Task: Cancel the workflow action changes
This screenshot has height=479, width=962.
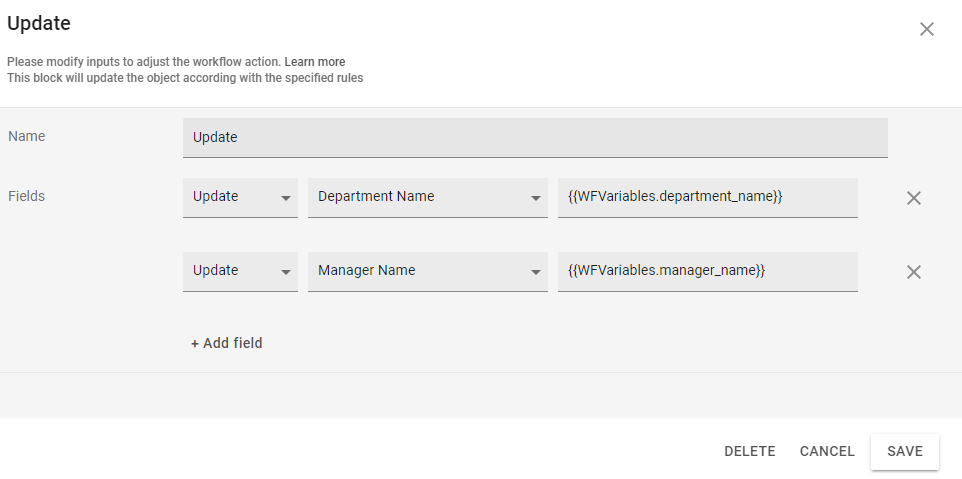Action: tap(827, 451)
